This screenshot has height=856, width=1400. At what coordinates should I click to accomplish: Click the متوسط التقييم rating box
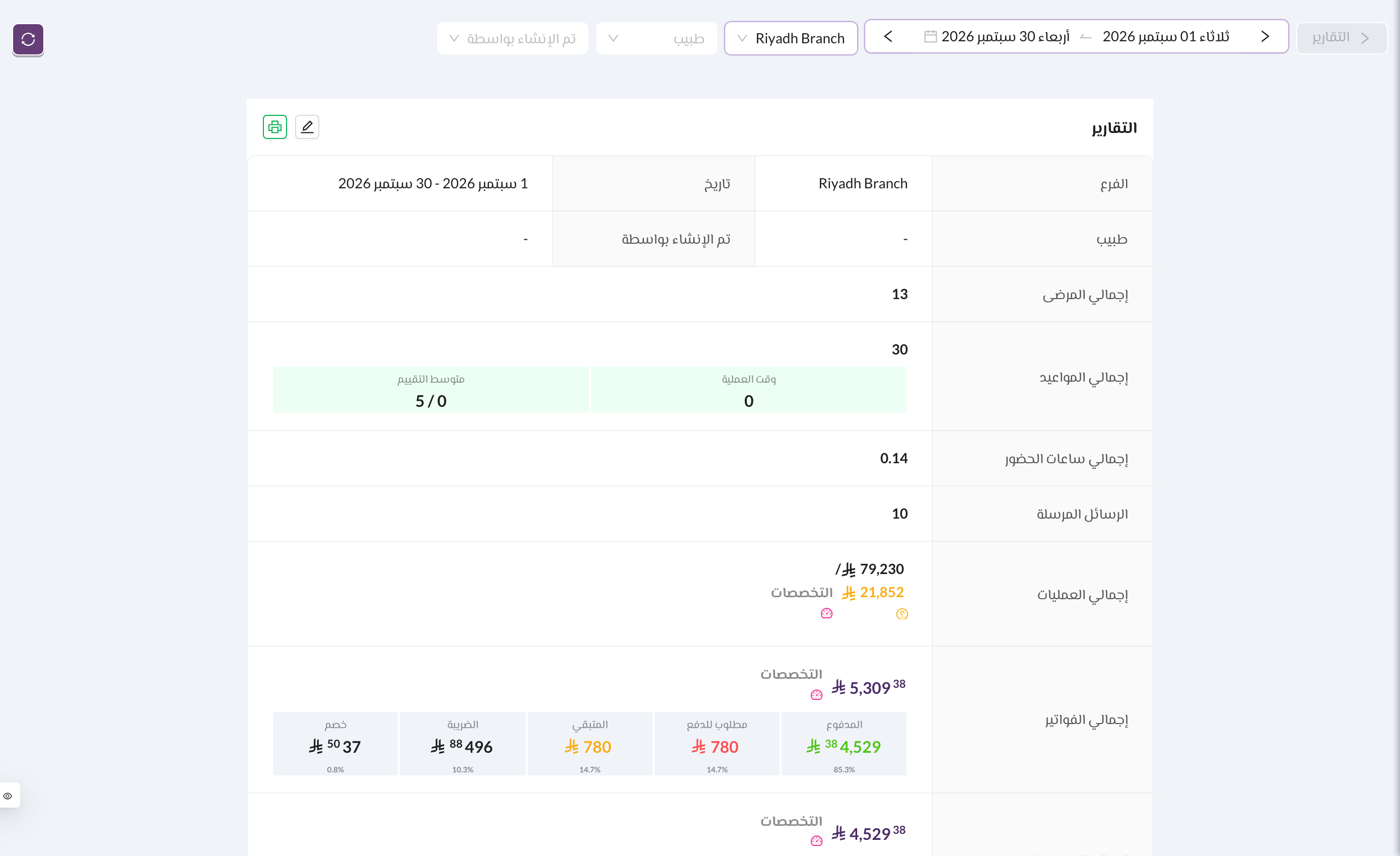coord(431,390)
